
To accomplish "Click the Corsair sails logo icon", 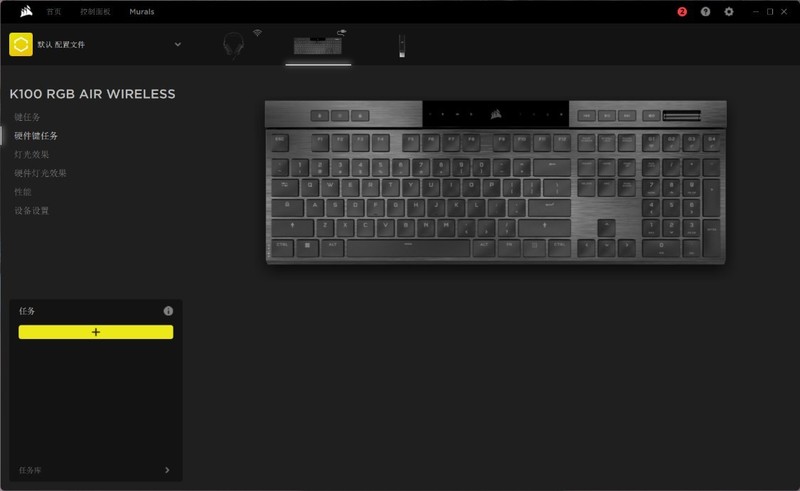I will (26, 11).
